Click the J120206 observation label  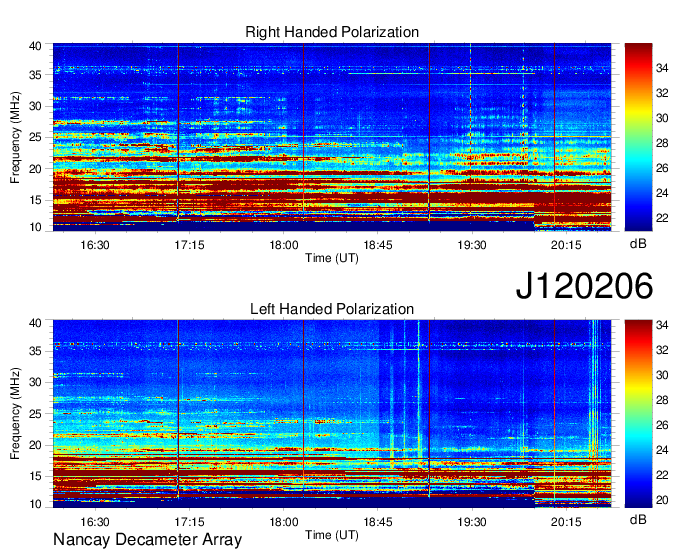coord(584,286)
